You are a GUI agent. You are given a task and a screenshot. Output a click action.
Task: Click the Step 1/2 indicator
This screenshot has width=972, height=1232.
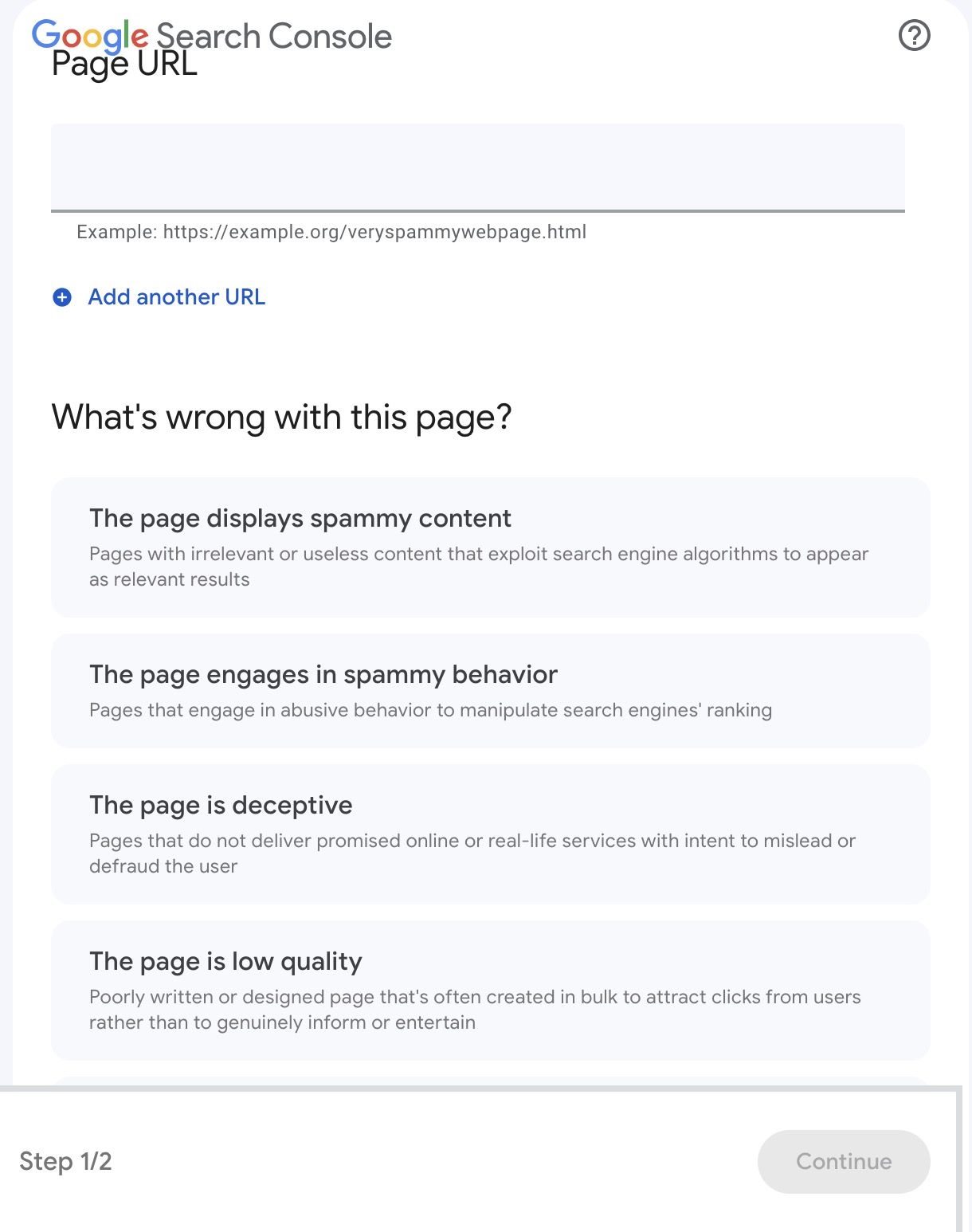tap(65, 1162)
